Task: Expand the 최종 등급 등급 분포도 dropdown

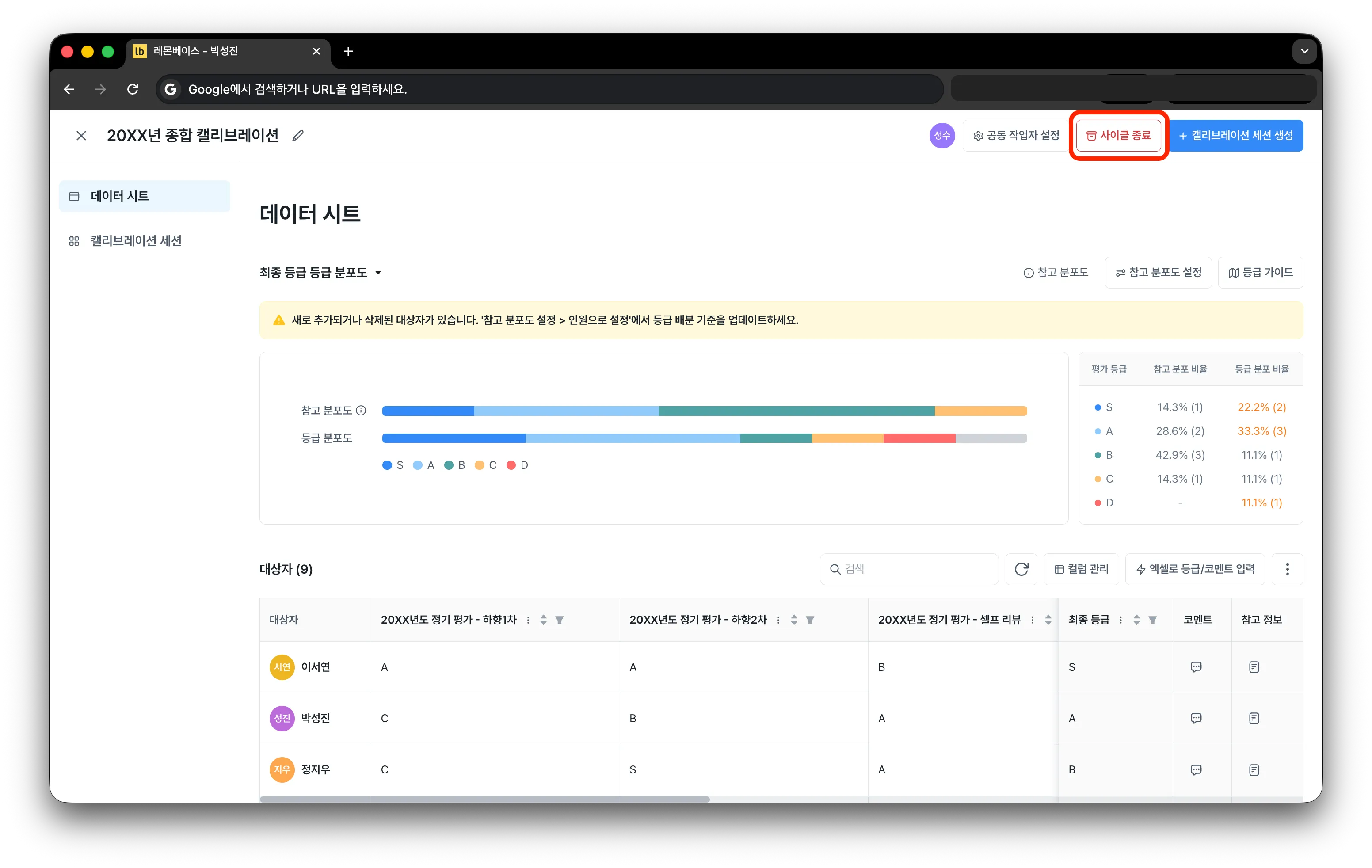Action: point(320,273)
